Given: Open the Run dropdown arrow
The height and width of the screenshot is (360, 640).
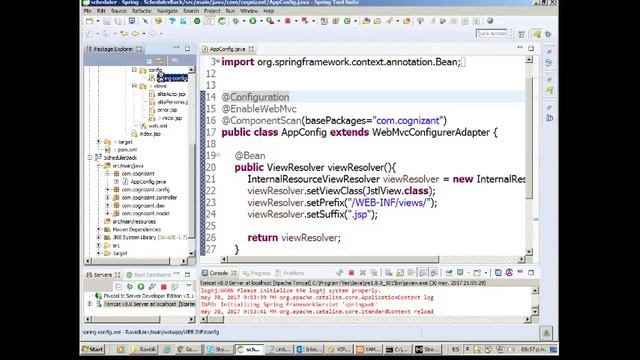Looking at the screenshot, I should click(261, 21).
